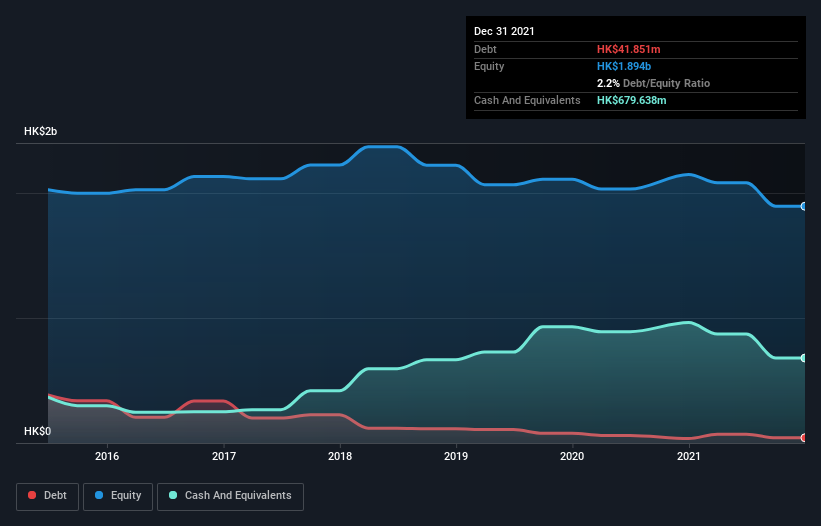
Task: Click the 2018 x-axis label
Action: [340, 456]
